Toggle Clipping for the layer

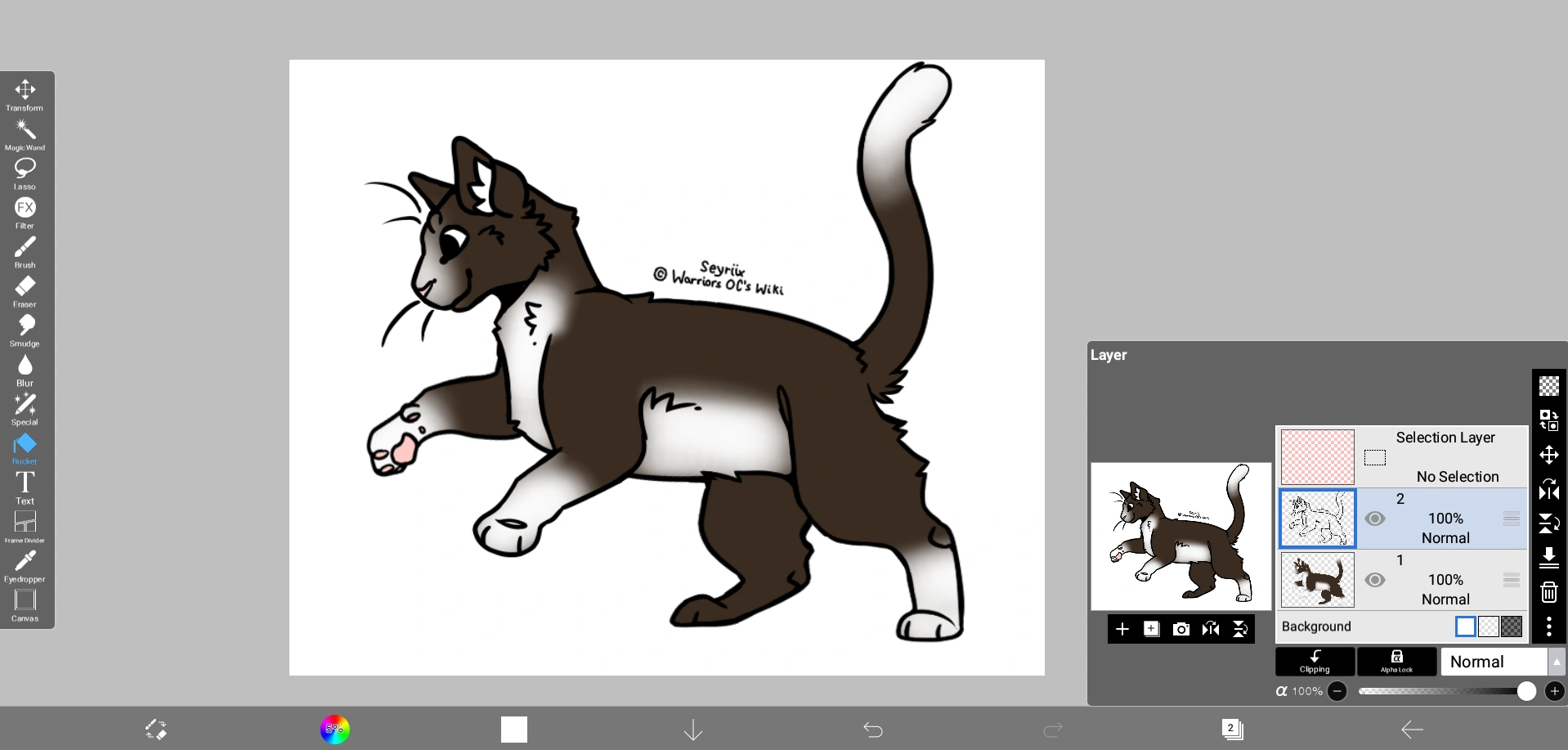(1315, 662)
